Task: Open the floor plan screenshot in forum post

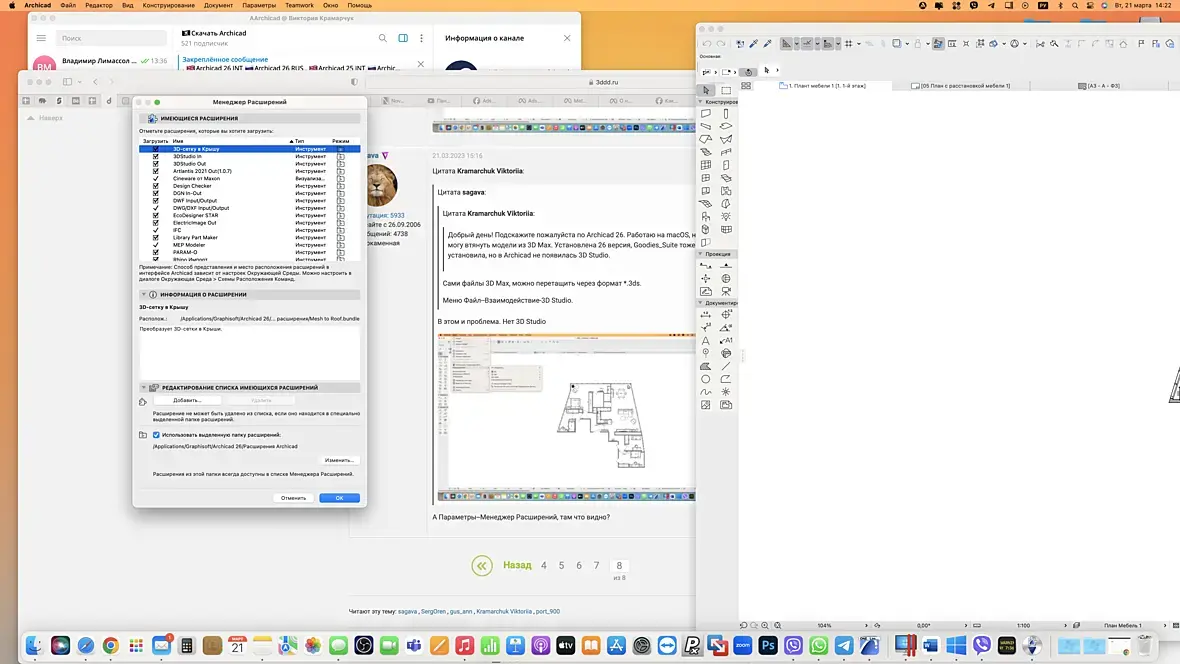Action: pyautogui.click(x=566, y=418)
